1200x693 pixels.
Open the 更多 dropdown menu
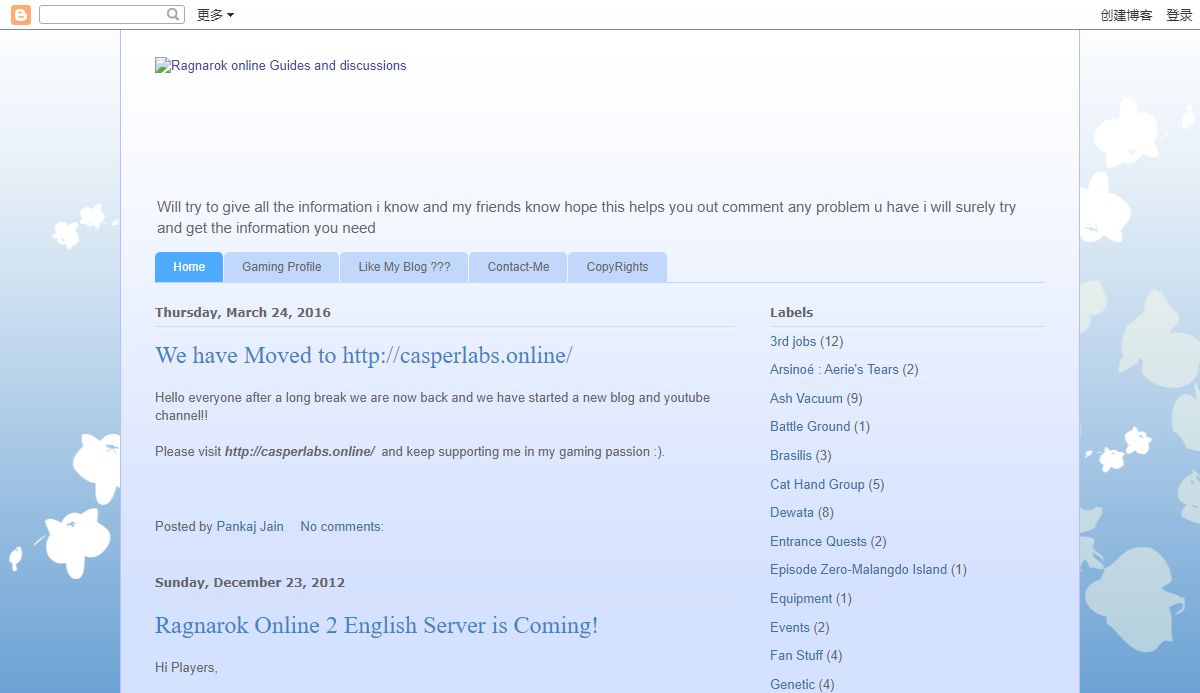tap(215, 15)
